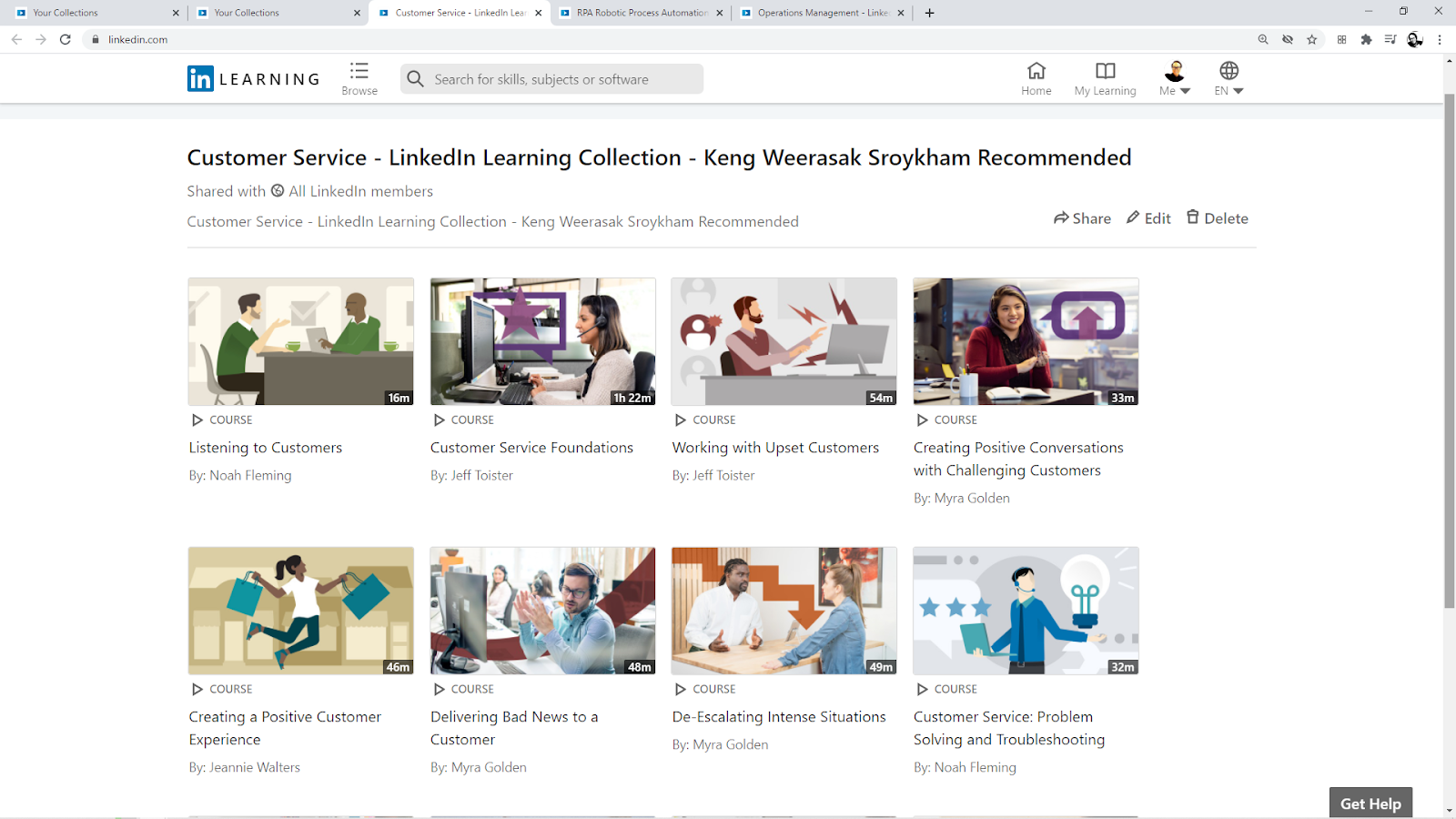Open Working with Upset Customers thumbnail
This screenshot has width=1456, height=819.
784,341
